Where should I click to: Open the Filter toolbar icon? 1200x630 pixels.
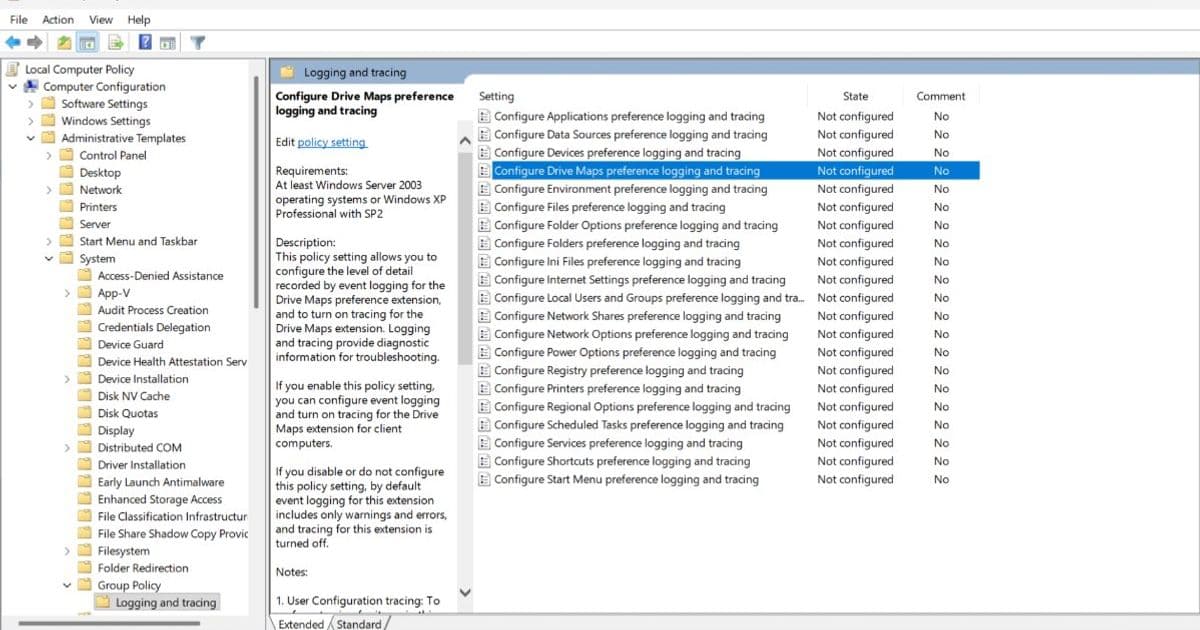(196, 41)
